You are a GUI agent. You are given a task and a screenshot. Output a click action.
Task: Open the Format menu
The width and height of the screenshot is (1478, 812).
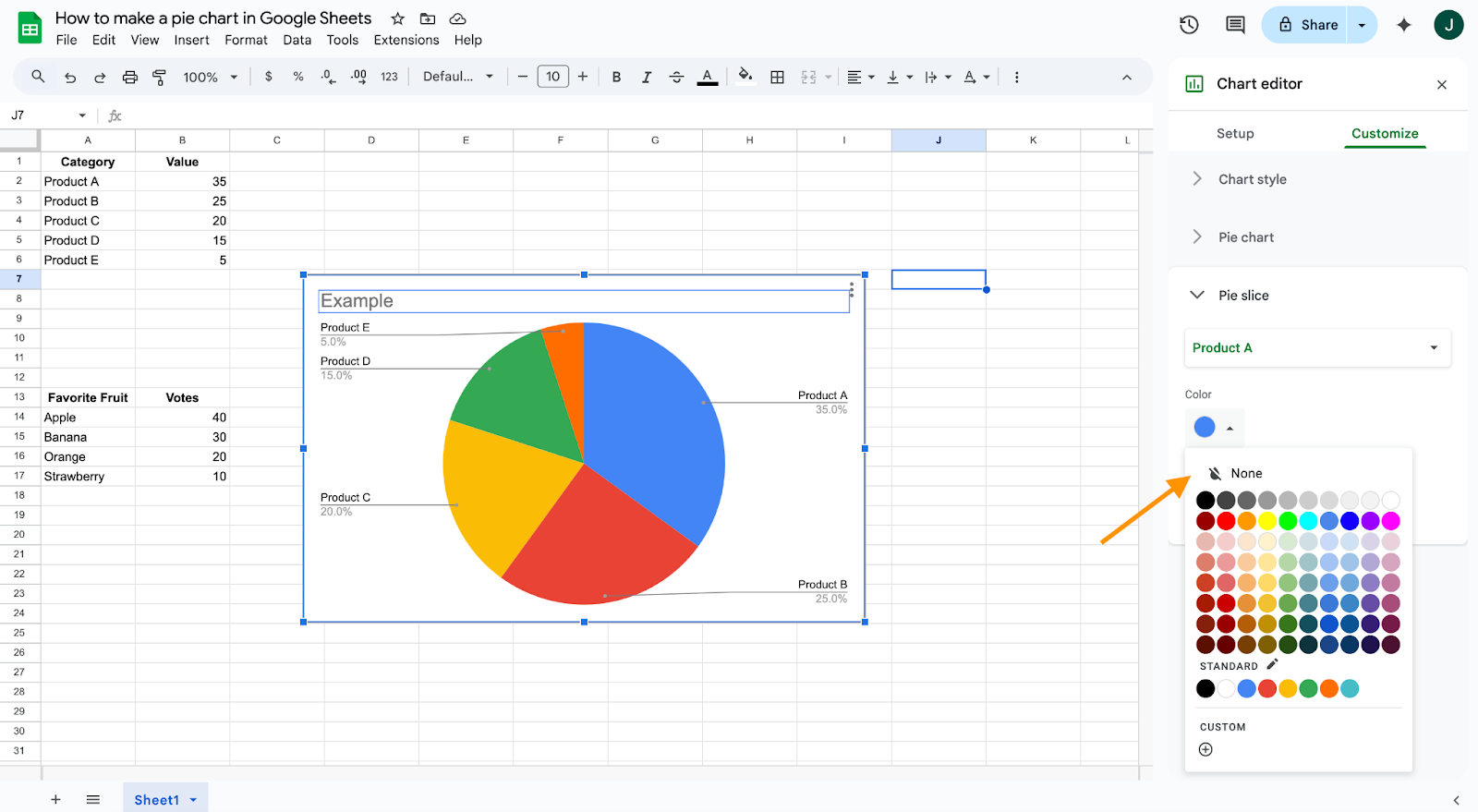pyautogui.click(x=246, y=41)
